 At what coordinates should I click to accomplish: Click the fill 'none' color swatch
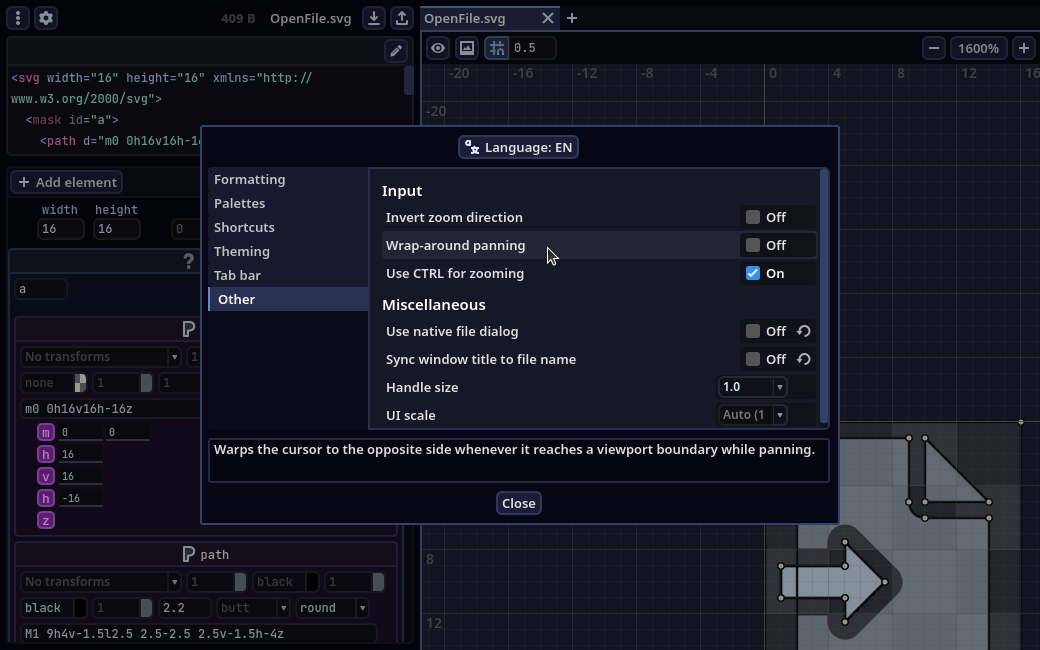click(x=80, y=383)
